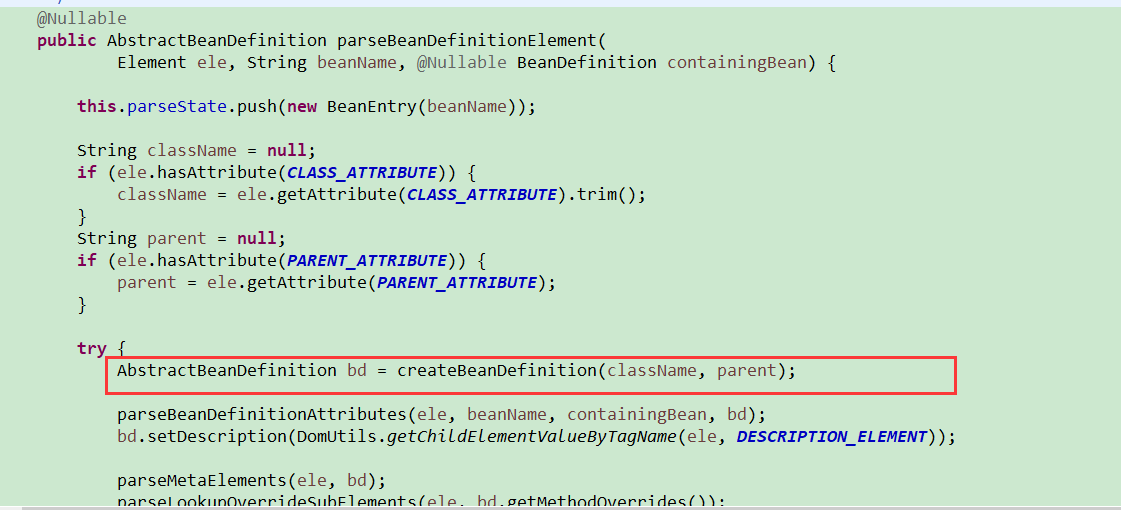This screenshot has width=1121, height=510.
Task: Select the DomUtils class reference
Action: point(332,436)
